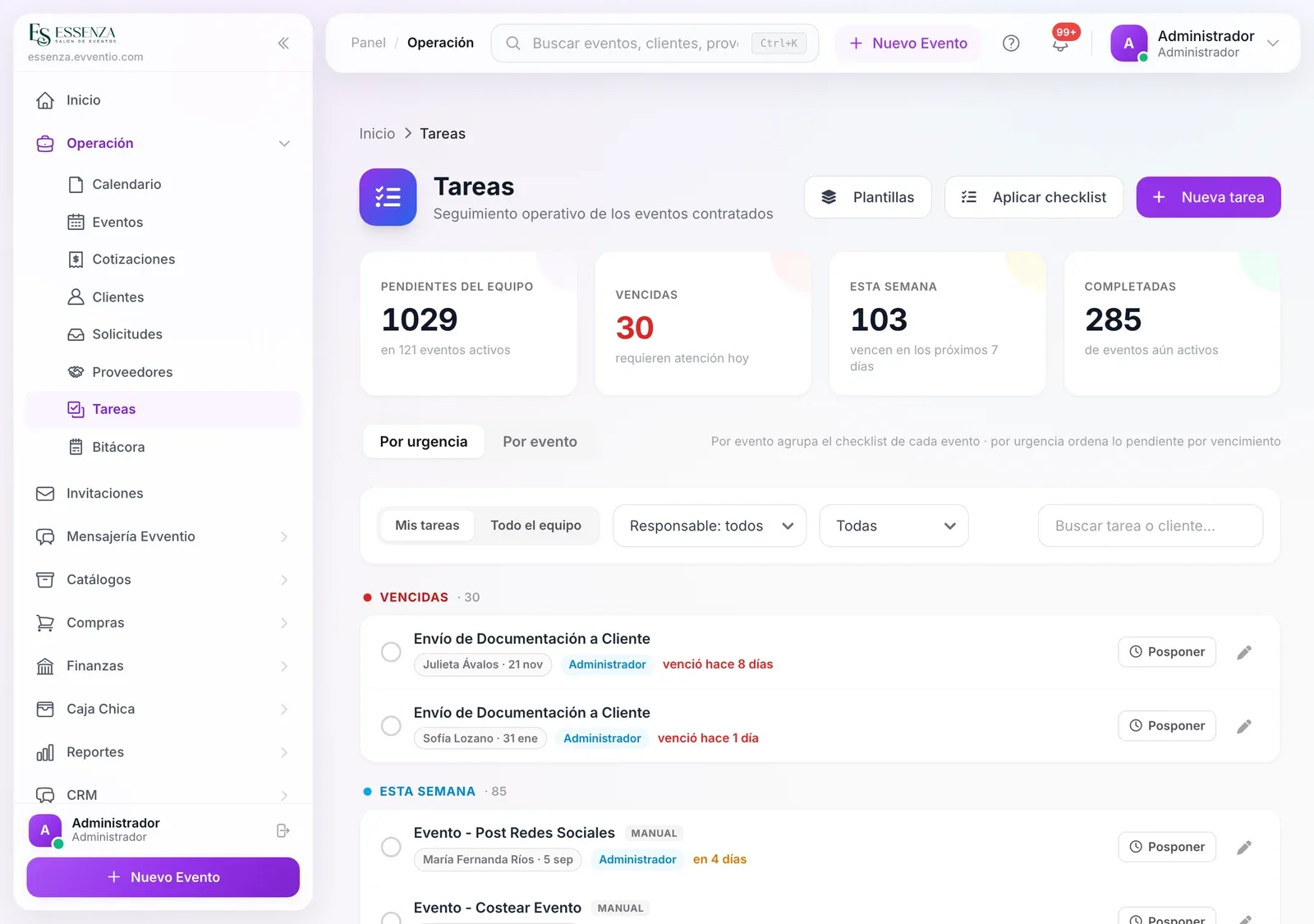Expand the Caja Chica submenu arrow

coord(284,709)
